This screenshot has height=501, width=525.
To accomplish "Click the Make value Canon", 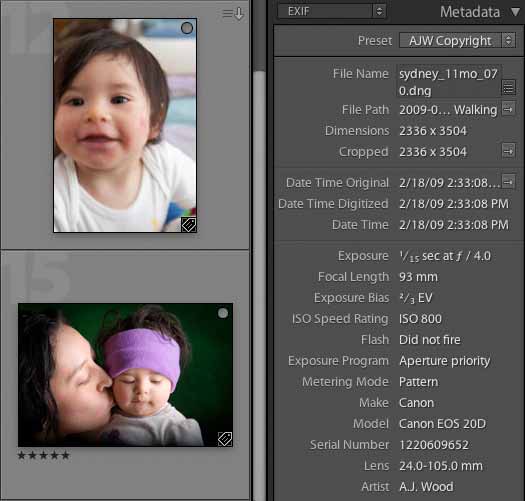I will pyautogui.click(x=417, y=403).
